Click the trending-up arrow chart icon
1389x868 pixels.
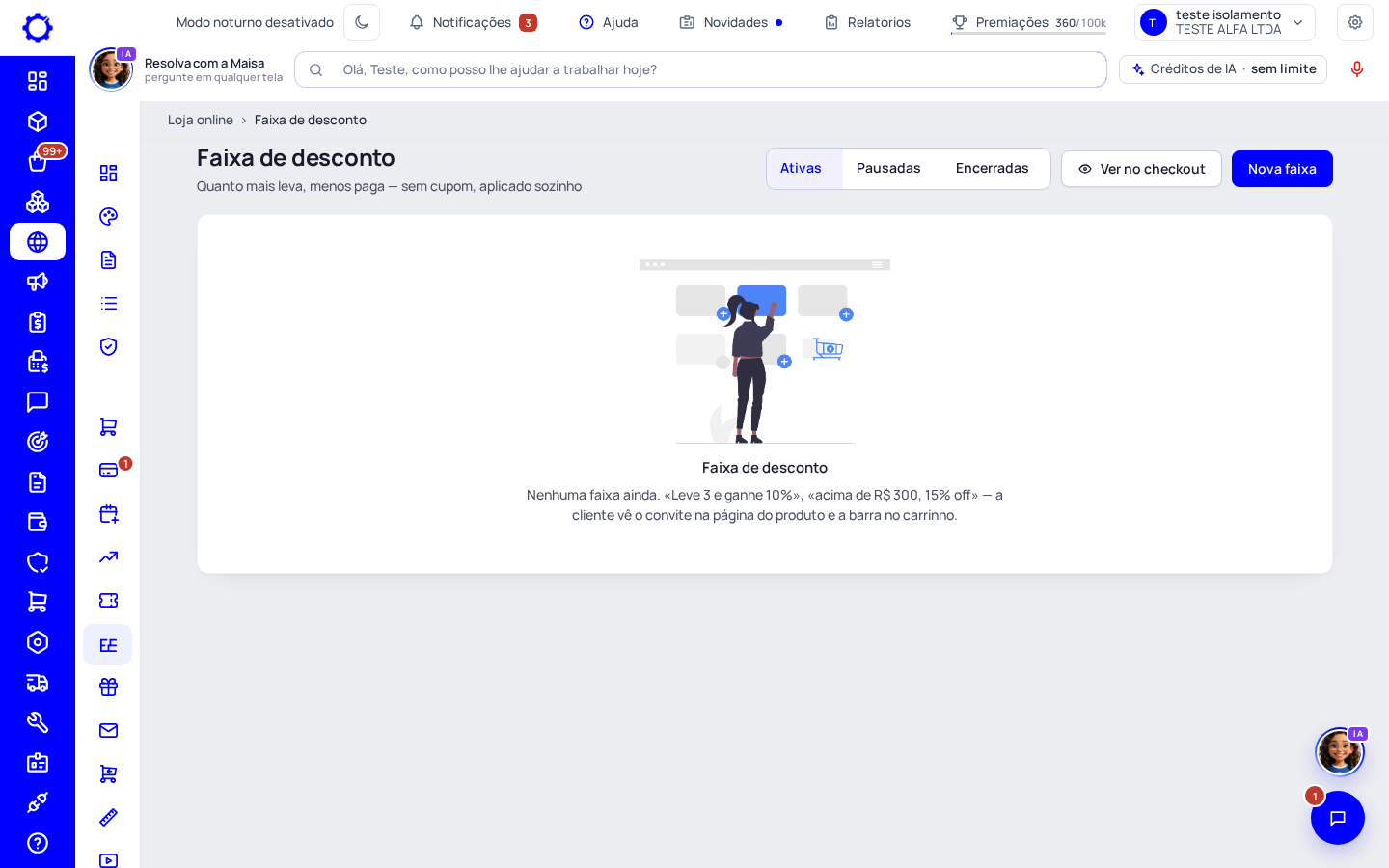(108, 557)
